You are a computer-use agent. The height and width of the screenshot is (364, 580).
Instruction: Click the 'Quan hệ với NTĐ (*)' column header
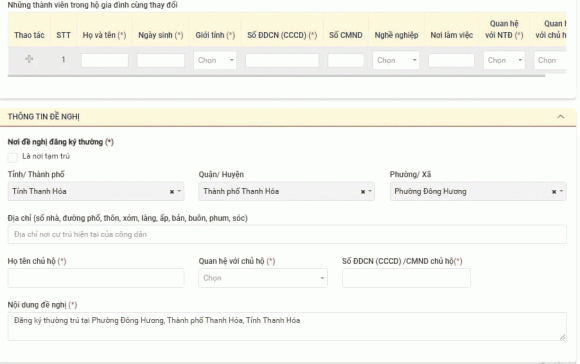click(504, 29)
